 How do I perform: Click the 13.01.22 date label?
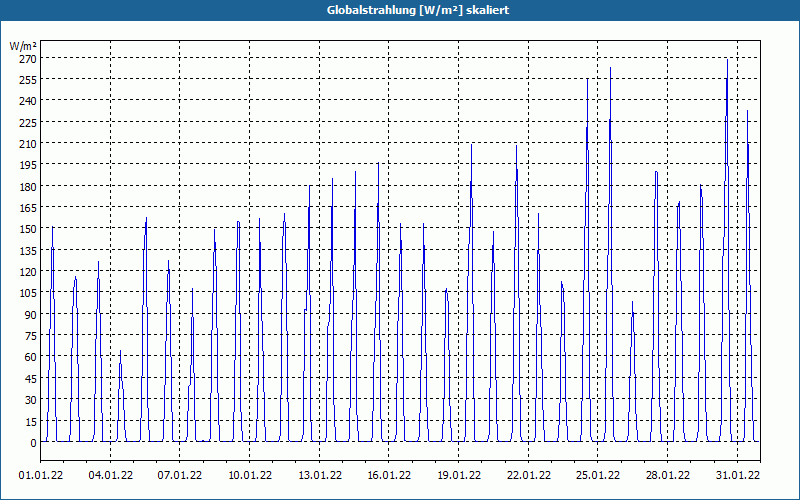tap(320, 475)
